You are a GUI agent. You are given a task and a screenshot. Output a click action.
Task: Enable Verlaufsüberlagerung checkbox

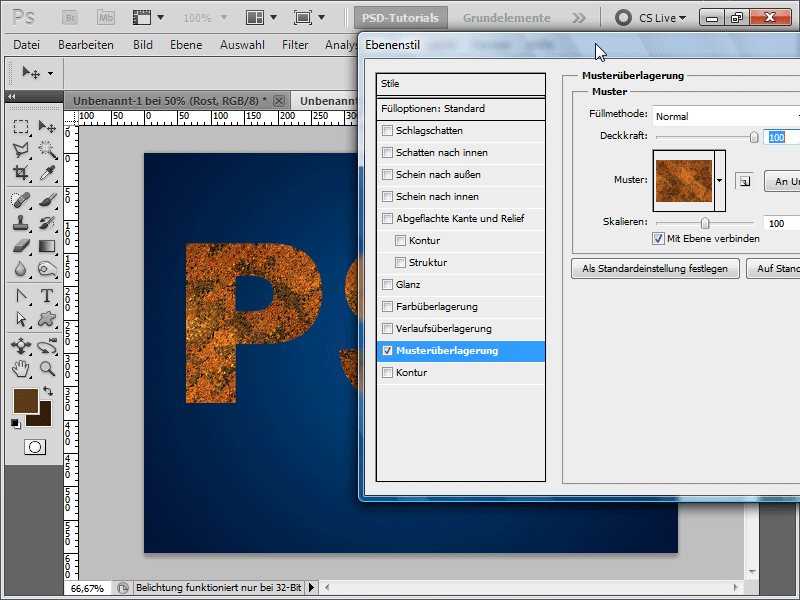[x=387, y=328]
